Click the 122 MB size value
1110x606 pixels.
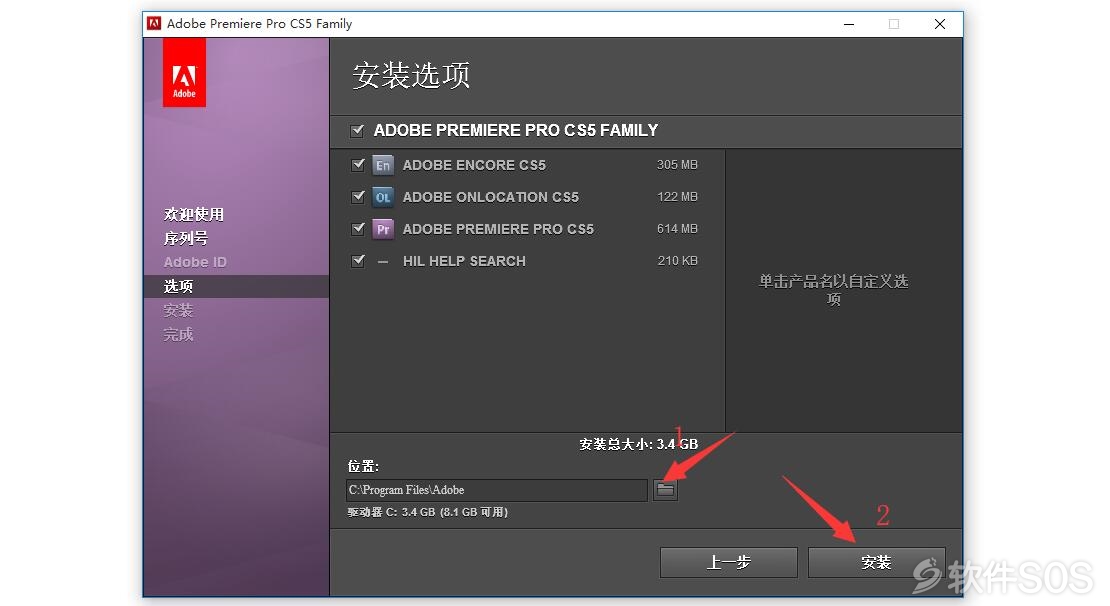click(x=677, y=197)
